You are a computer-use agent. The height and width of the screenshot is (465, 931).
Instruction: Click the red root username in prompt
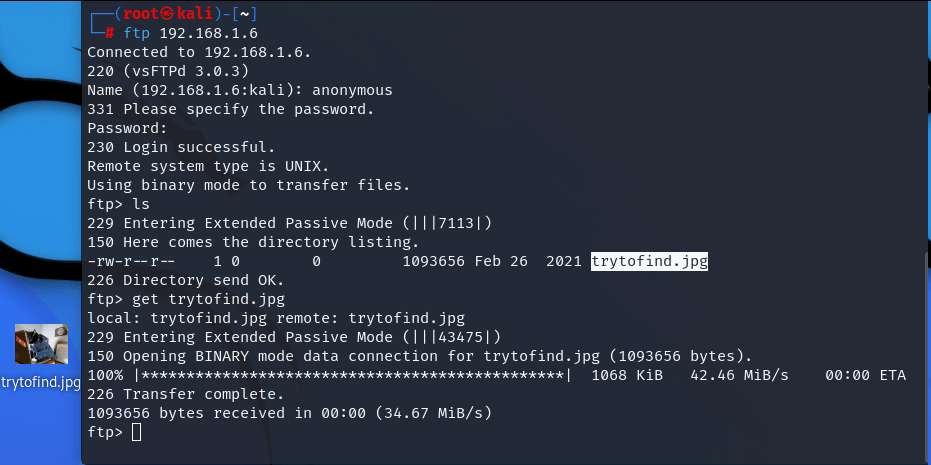141,14
